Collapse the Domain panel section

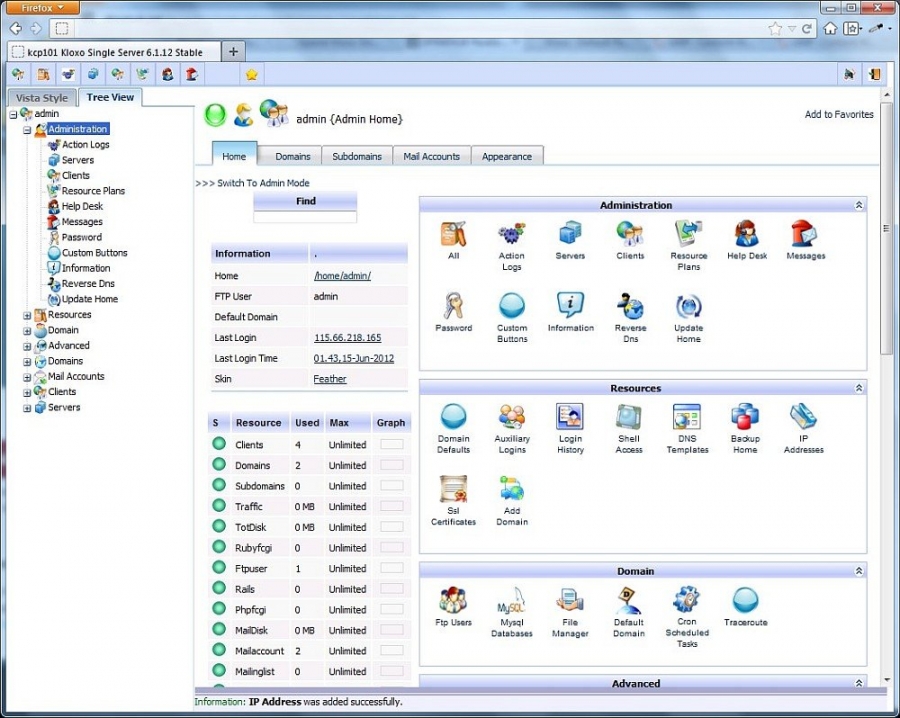[859, 571]
